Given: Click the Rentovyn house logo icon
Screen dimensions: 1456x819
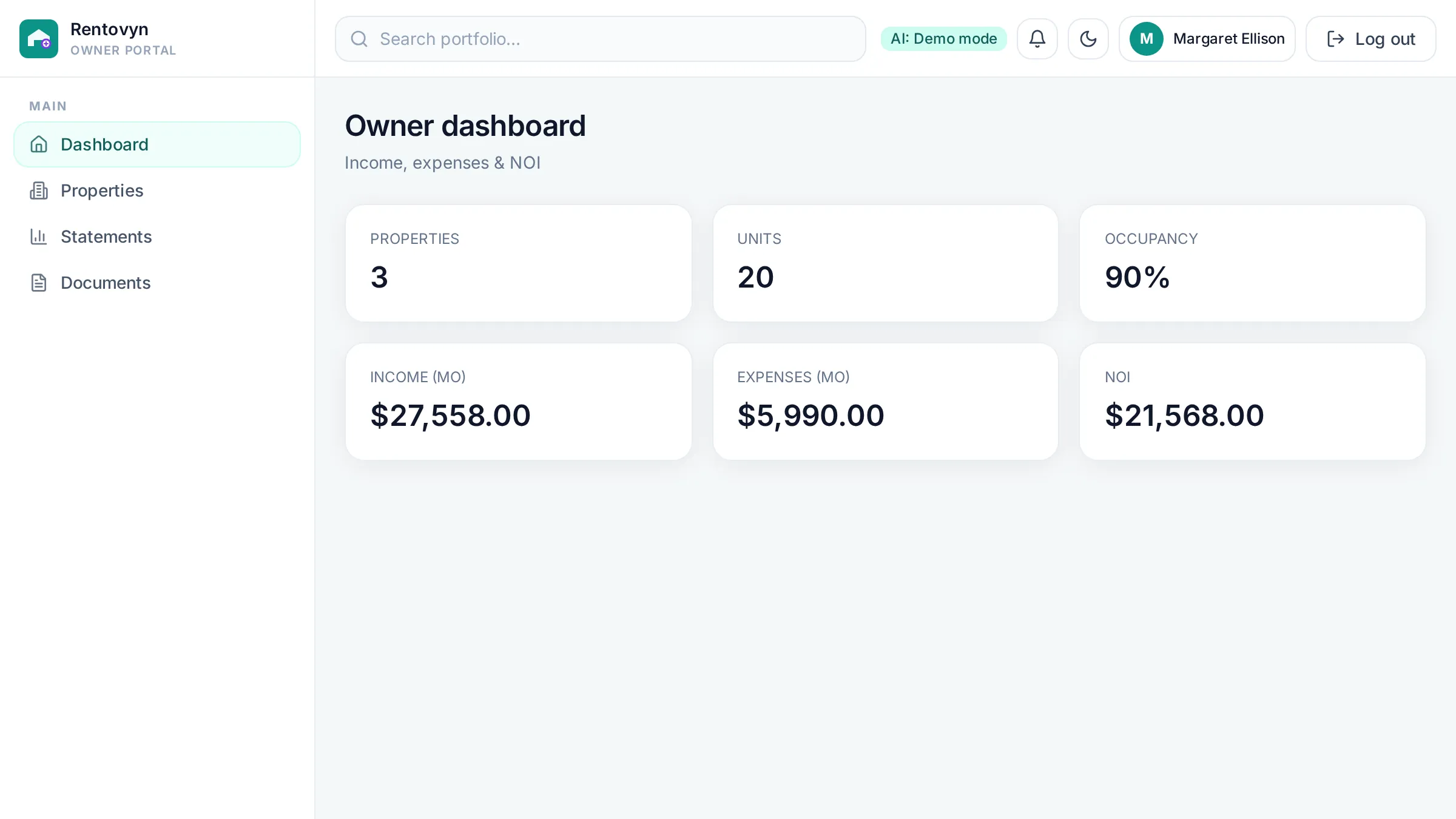Looking at the screenshot, I should [x=39, y=39].
